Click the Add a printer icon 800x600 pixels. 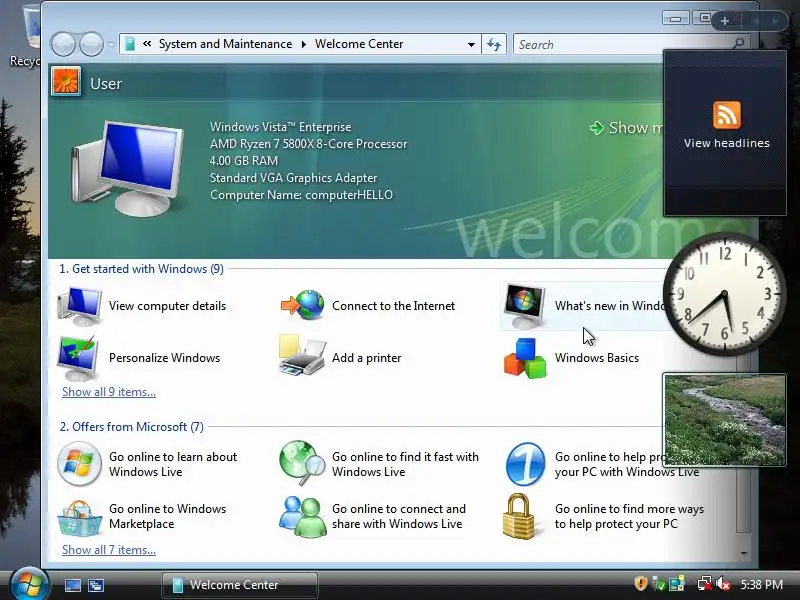pyautogui.click(x=302, y=355)
